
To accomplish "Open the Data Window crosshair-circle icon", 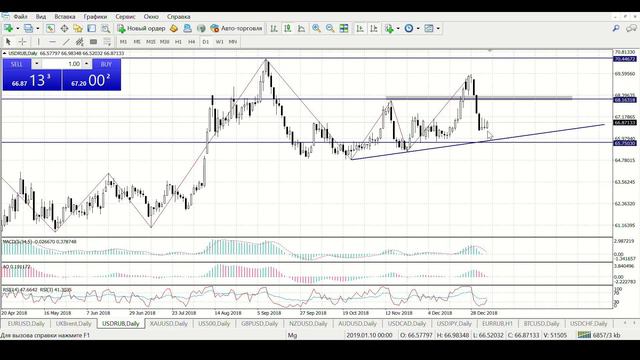I will 64,28.
